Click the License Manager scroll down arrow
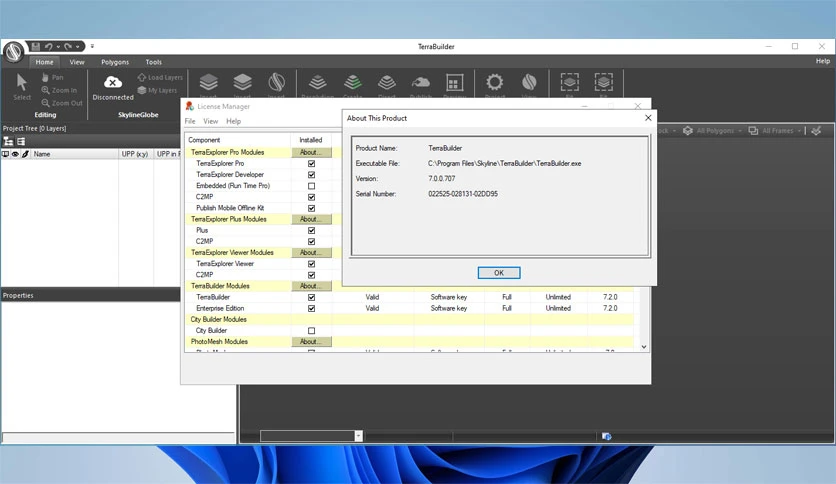This screenshot has height=484, width=836. [644, 347]
